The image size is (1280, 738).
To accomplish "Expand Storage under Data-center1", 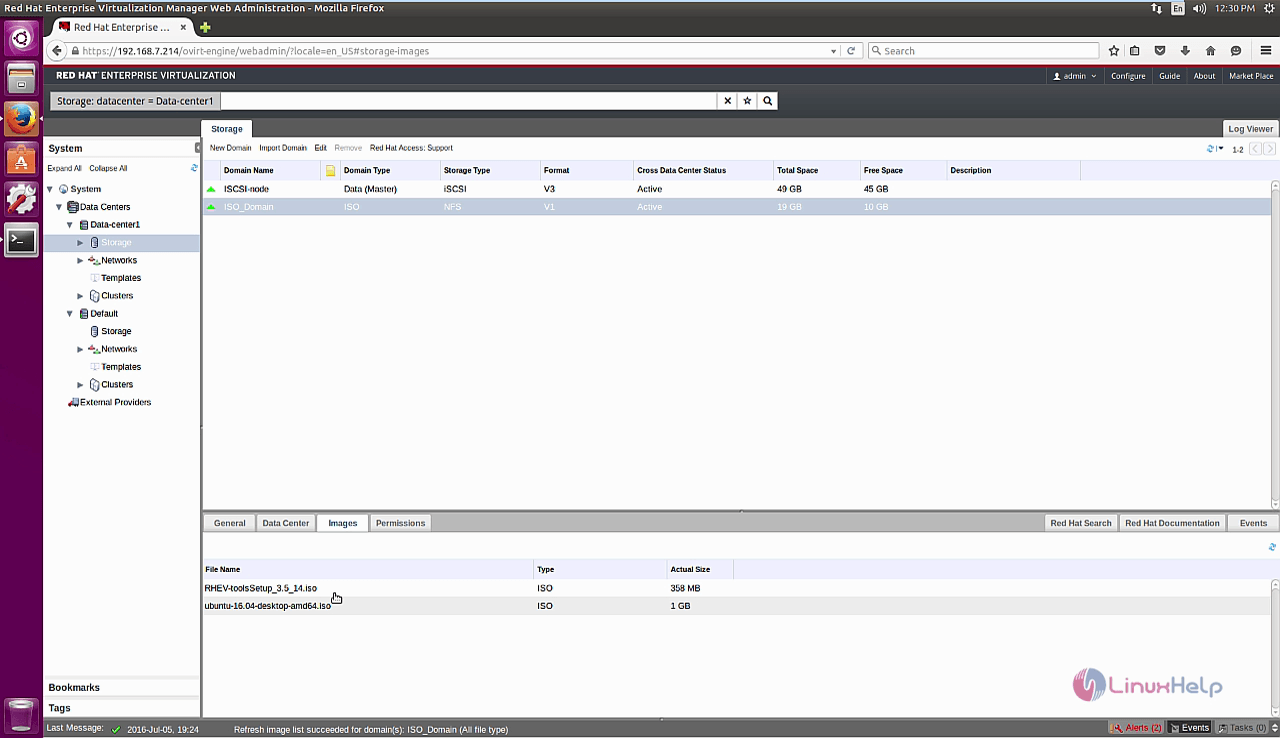I will point(81,243).
